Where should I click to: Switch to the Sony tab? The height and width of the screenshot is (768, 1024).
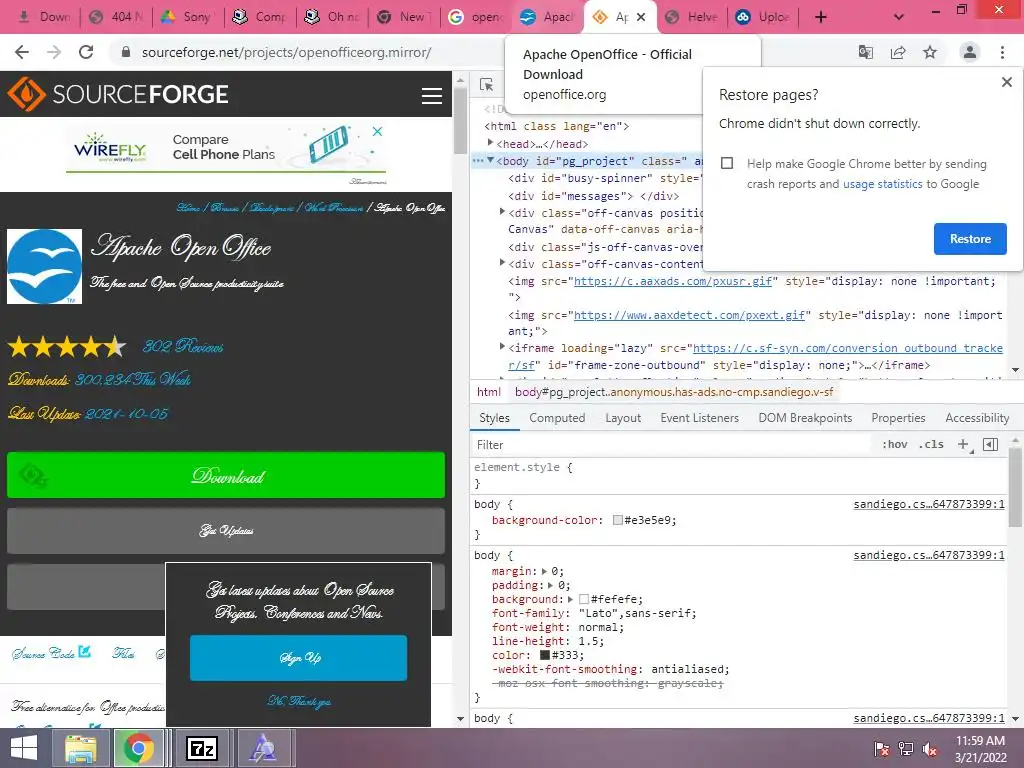click(188, 17)
